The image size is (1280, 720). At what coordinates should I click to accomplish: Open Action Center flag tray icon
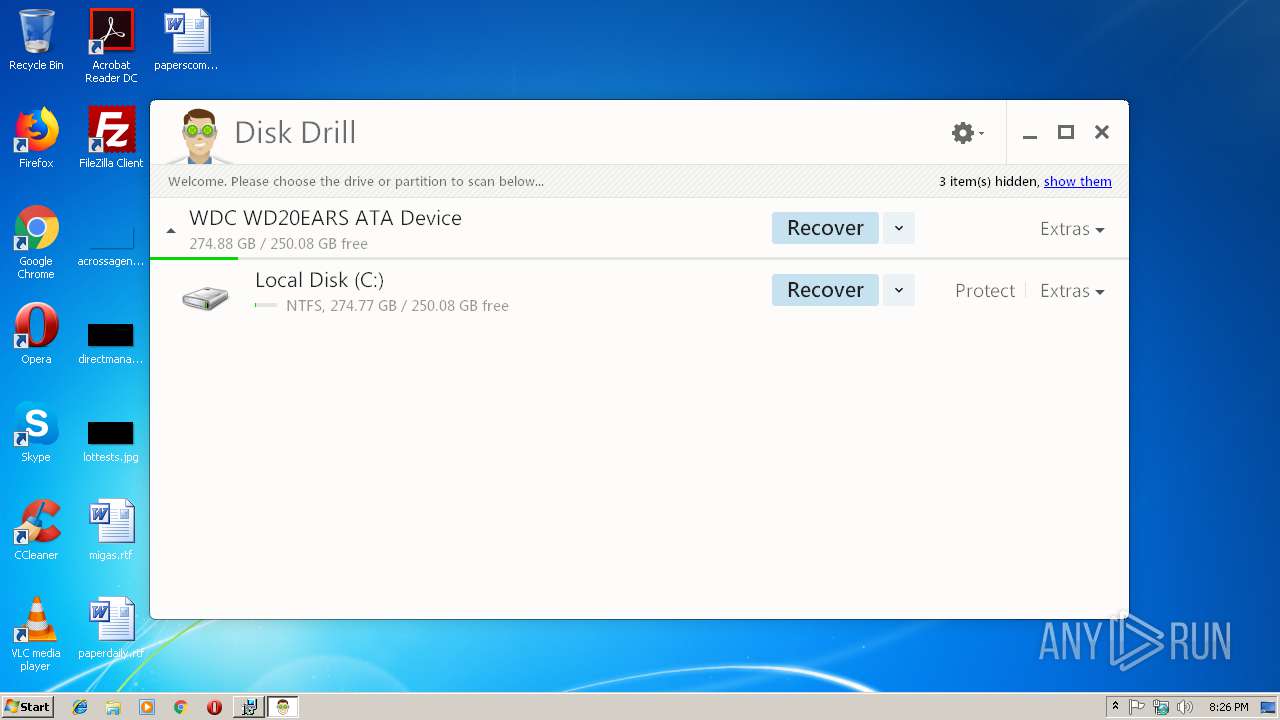click(1137, 707)
